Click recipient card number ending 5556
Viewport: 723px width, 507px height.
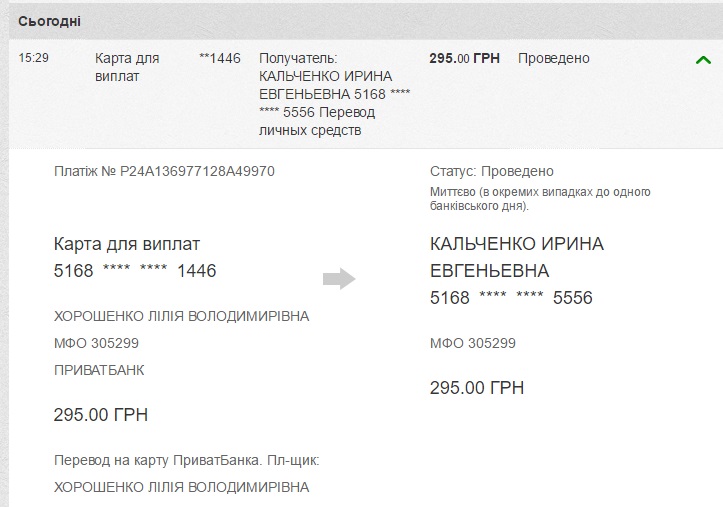click(511, 298)
